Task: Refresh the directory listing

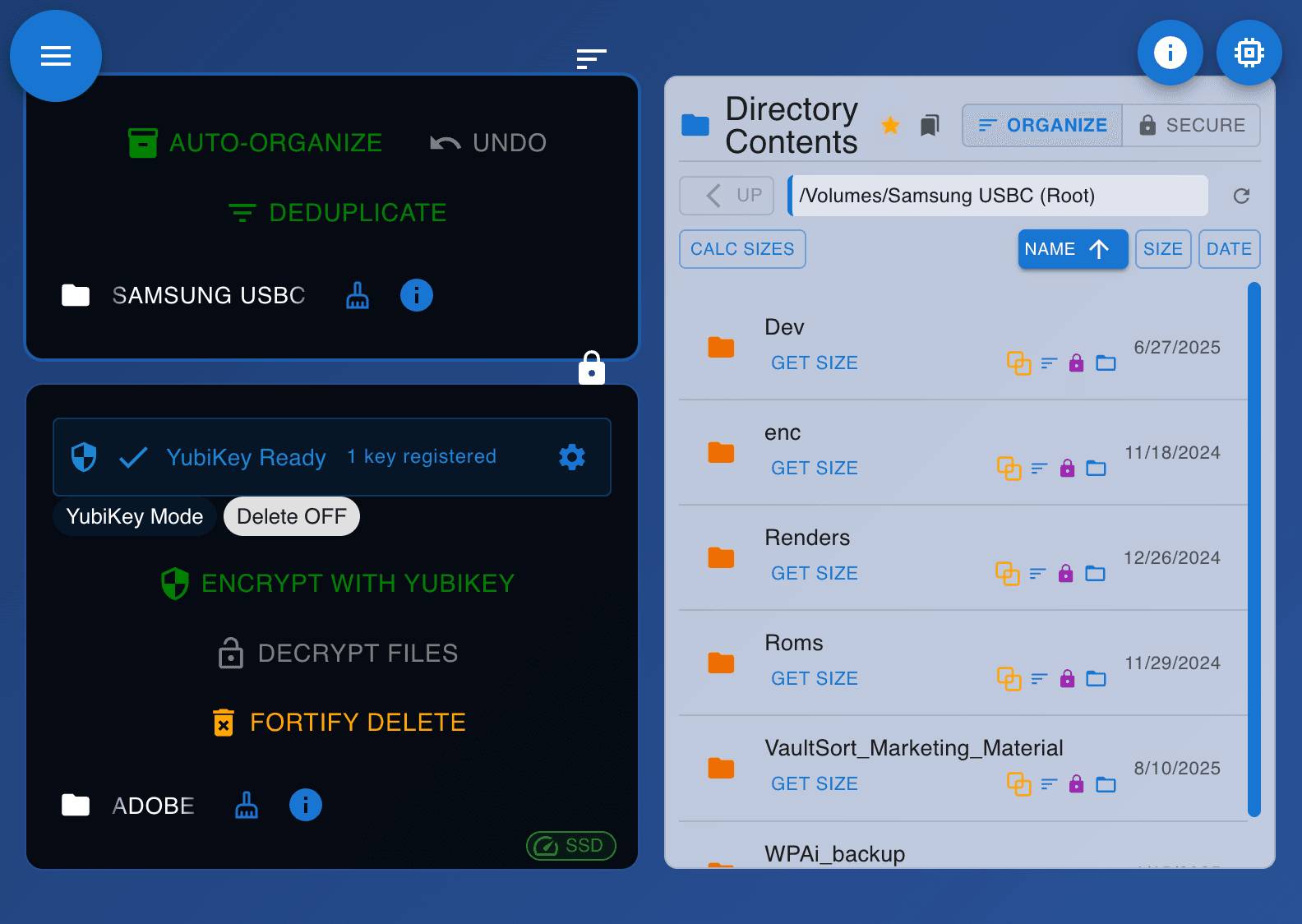Action: [1241, 196]
